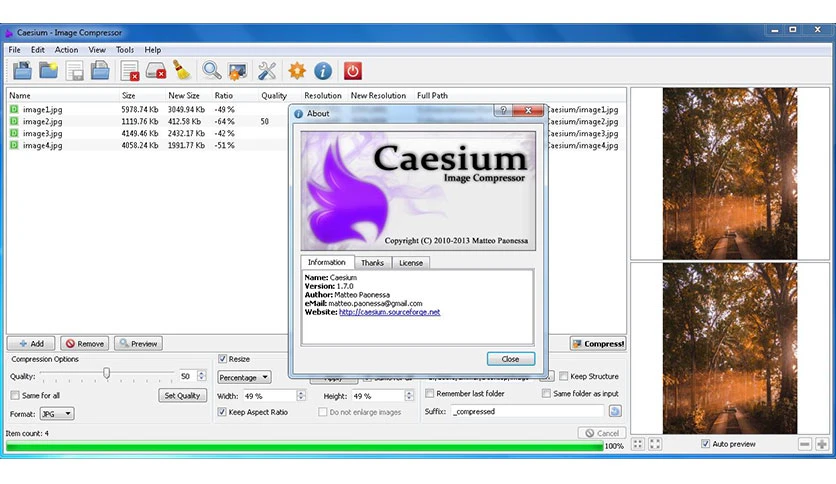Click the fit-to-window icon below the preview
Image resolution: width=836 pixels, height=484 pixels.
pos(638,444)
